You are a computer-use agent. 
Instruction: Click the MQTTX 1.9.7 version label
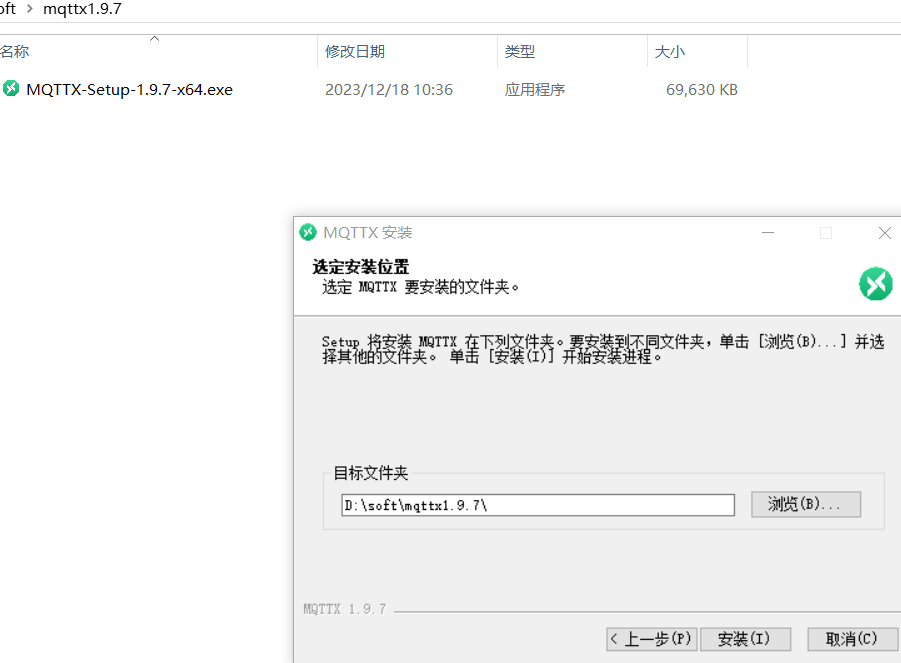point(345,609)
